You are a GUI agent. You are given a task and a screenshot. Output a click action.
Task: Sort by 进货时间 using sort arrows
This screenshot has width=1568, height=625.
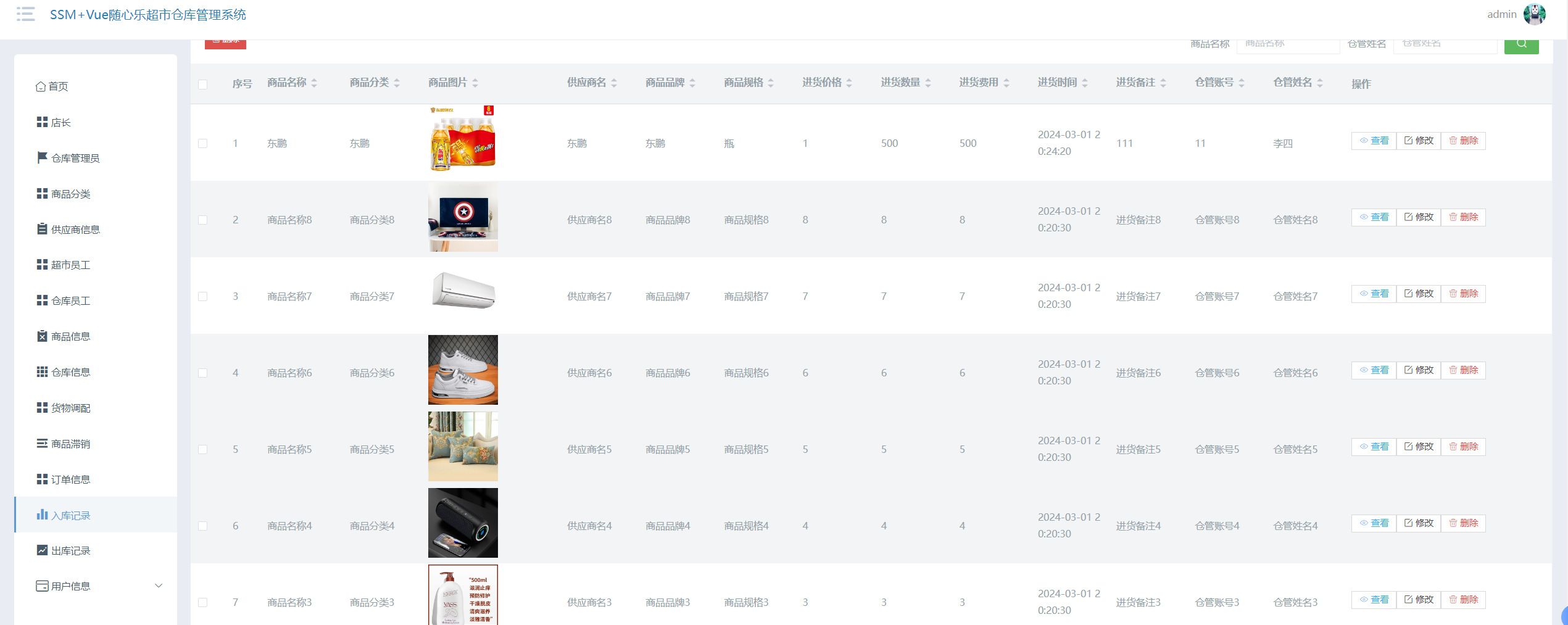click(x=1085, y=83)
